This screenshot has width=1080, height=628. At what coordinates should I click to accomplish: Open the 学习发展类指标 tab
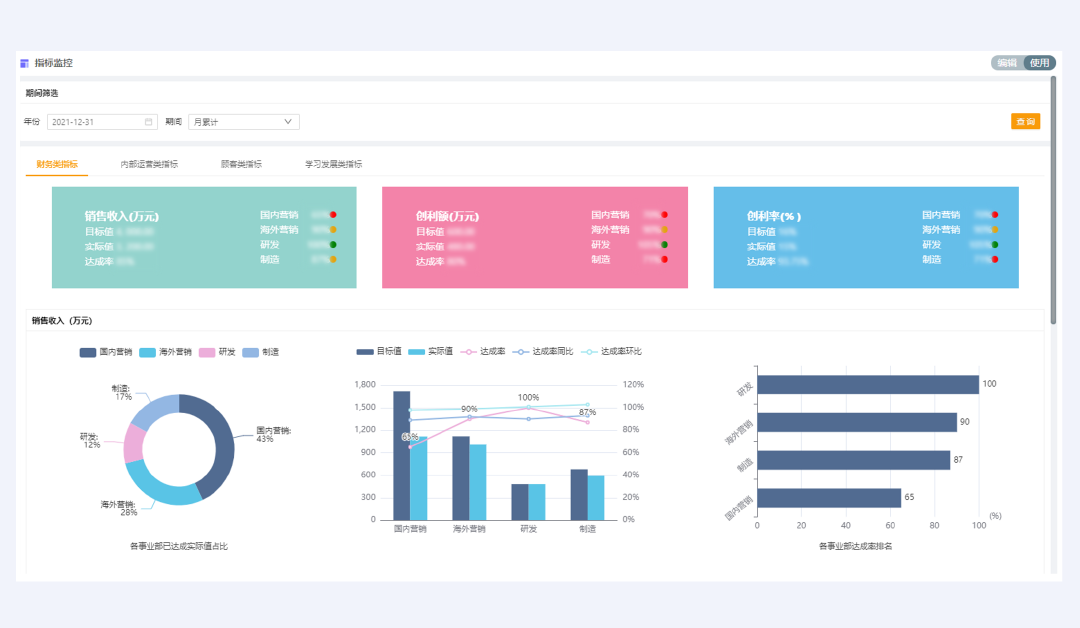(x=333, y=164)
